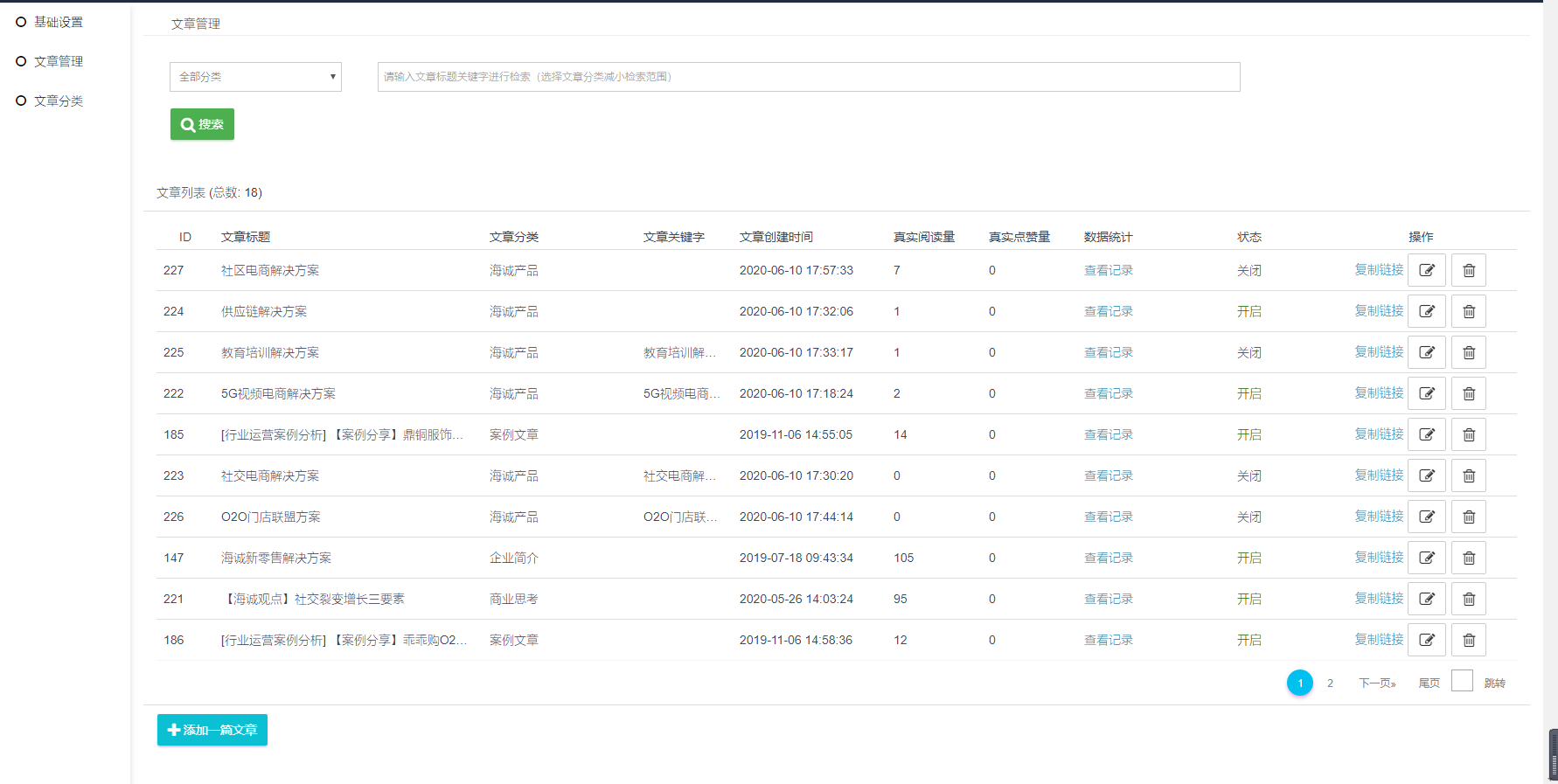Open the 全部分类 category dropdown
The height and width of the screenshot is (784, 1558).
[x=255, y=77]
